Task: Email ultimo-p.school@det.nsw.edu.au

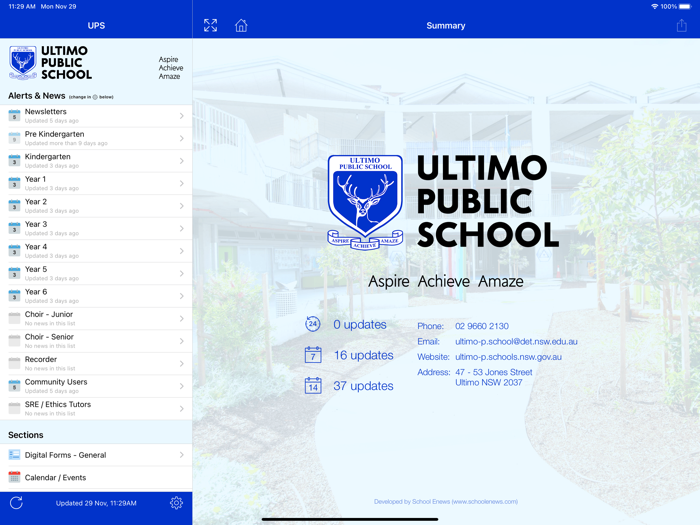Action: (516, 342)
